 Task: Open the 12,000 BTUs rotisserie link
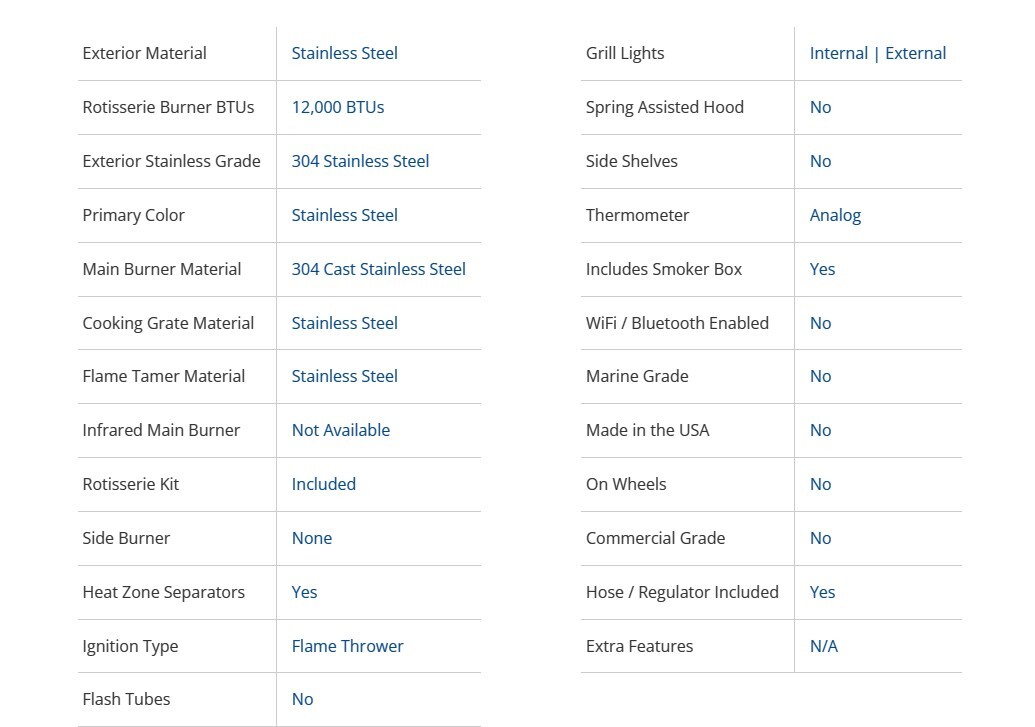(x=337, y=107)
